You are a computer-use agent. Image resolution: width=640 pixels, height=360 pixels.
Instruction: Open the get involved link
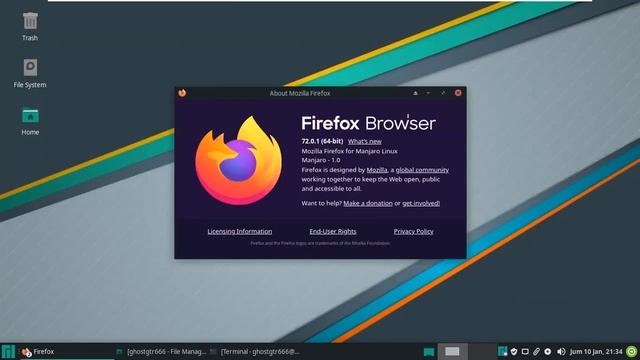pos(421,203)
